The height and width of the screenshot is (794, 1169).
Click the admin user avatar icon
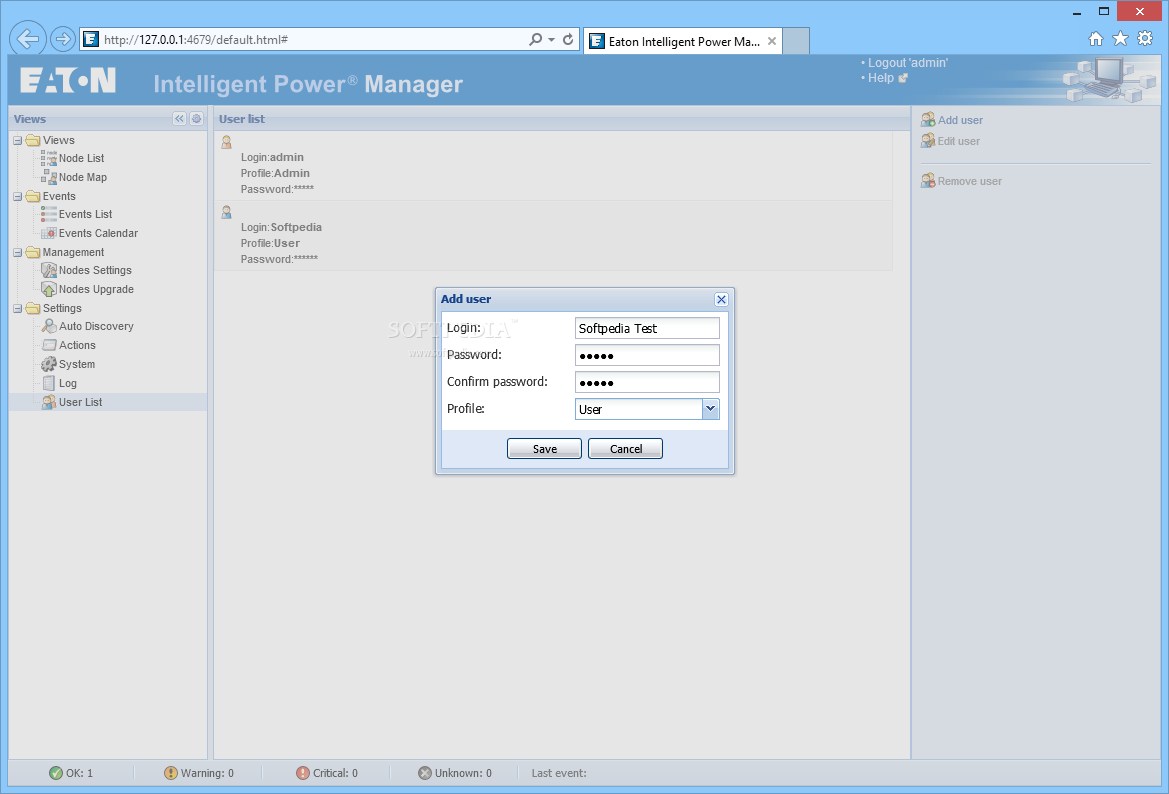(227, 142)
